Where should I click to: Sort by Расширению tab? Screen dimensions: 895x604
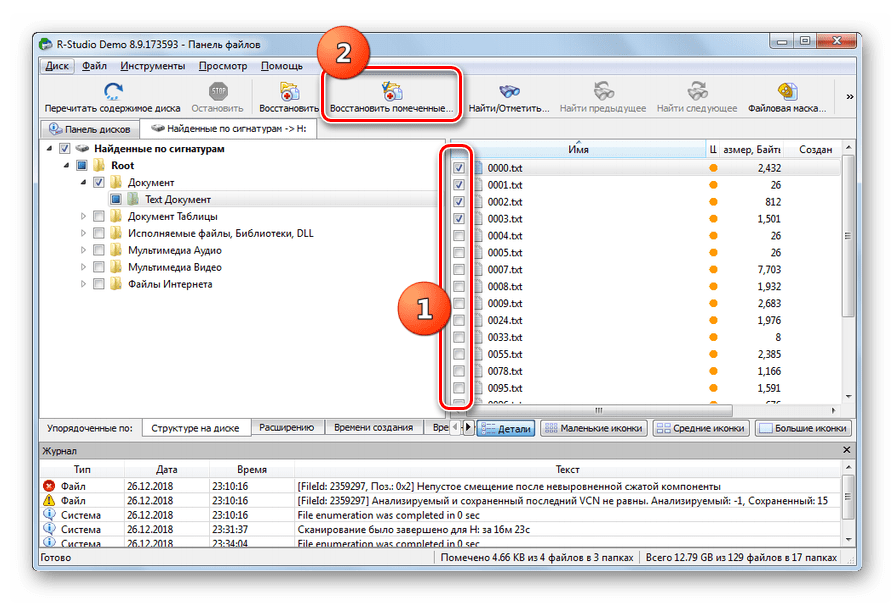click(x=287, y=428)
